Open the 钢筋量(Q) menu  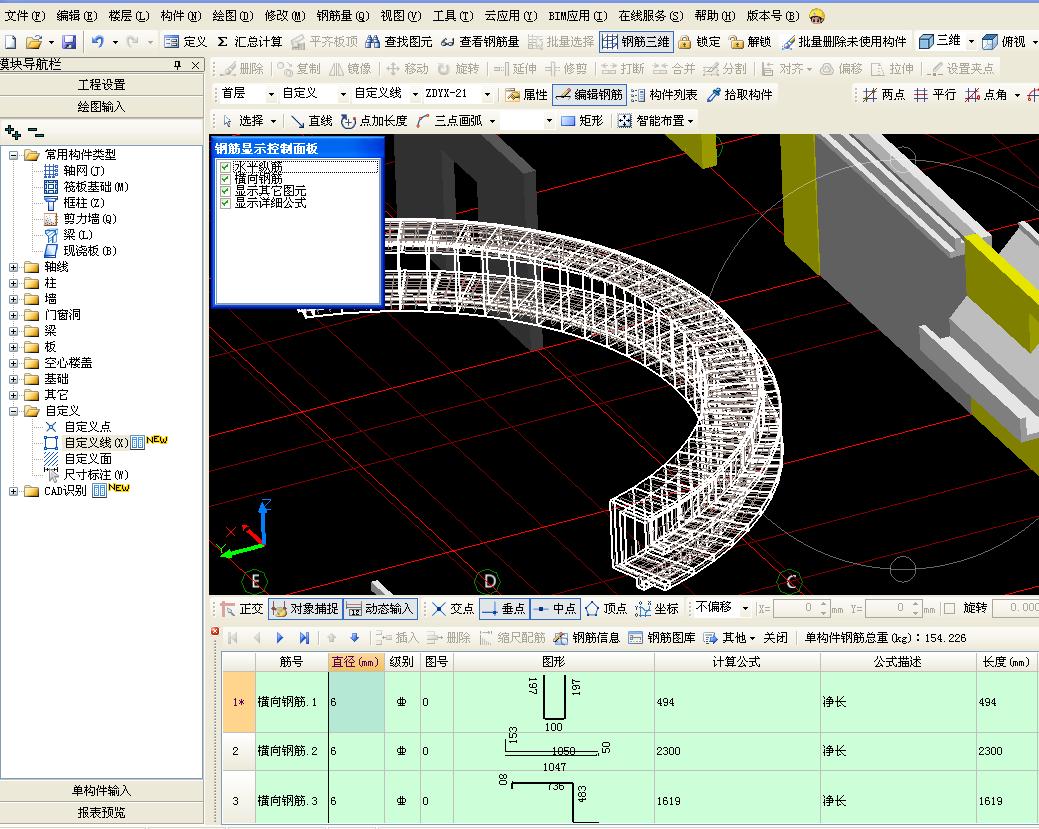pyautogui.click(x=343, y=16)
